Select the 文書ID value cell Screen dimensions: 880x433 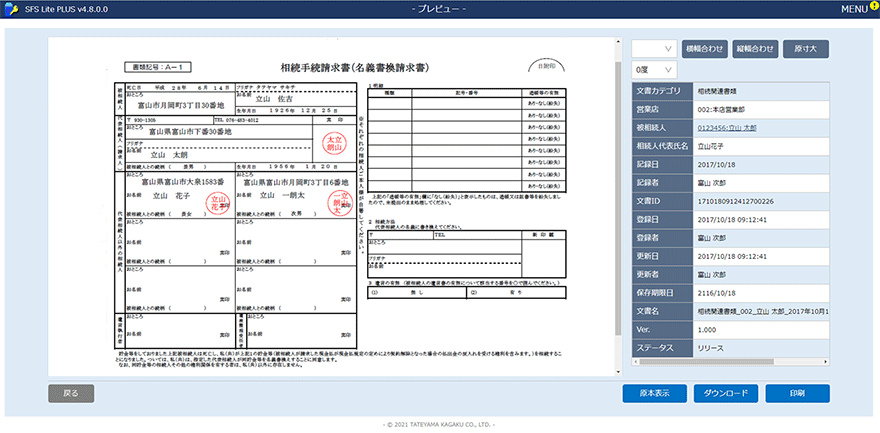[762, 201]
